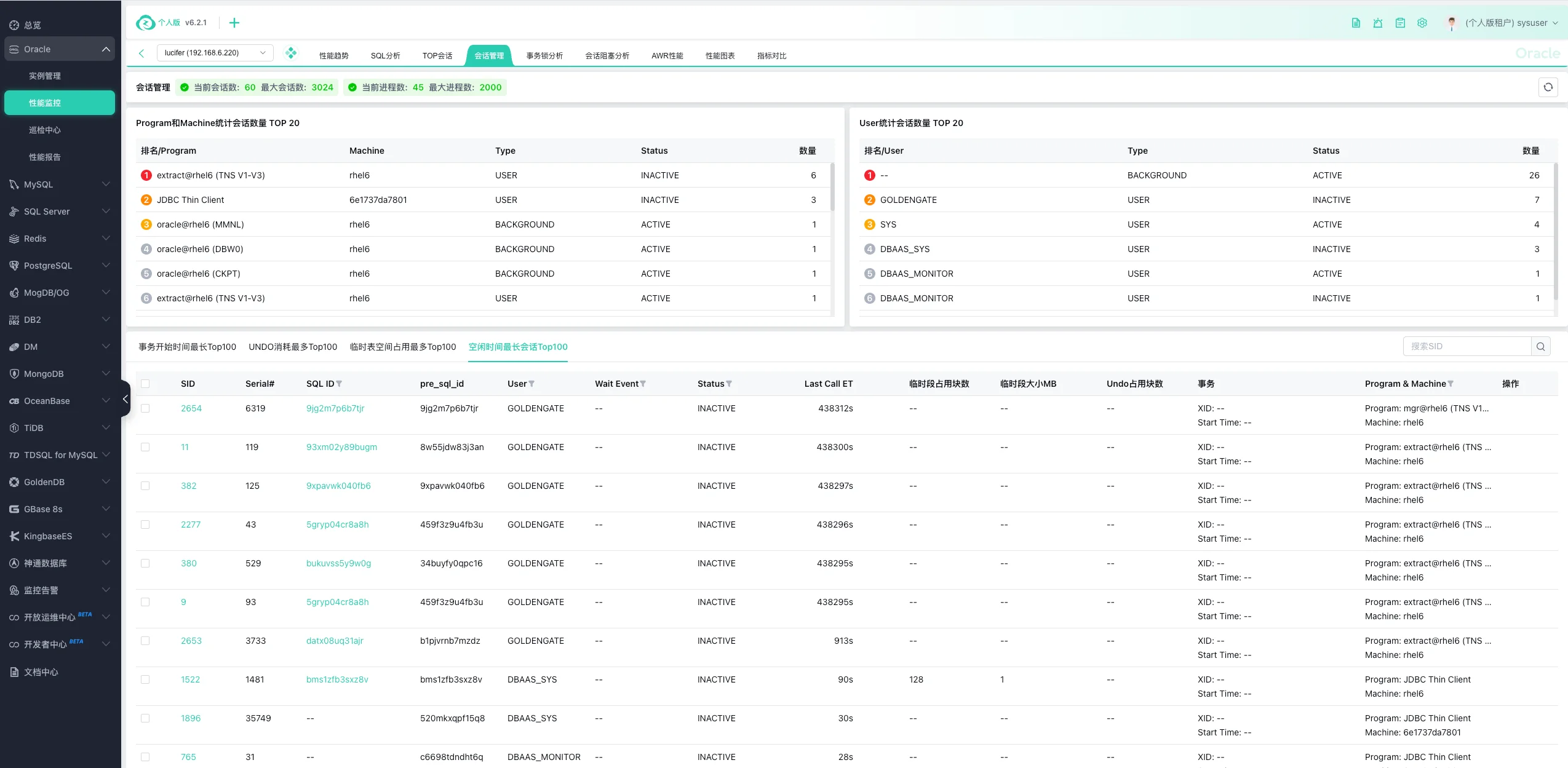Screen dimensions: 1568x768
Task: Toggle the select-all checkbox in table header
Action: pos(145,384)
